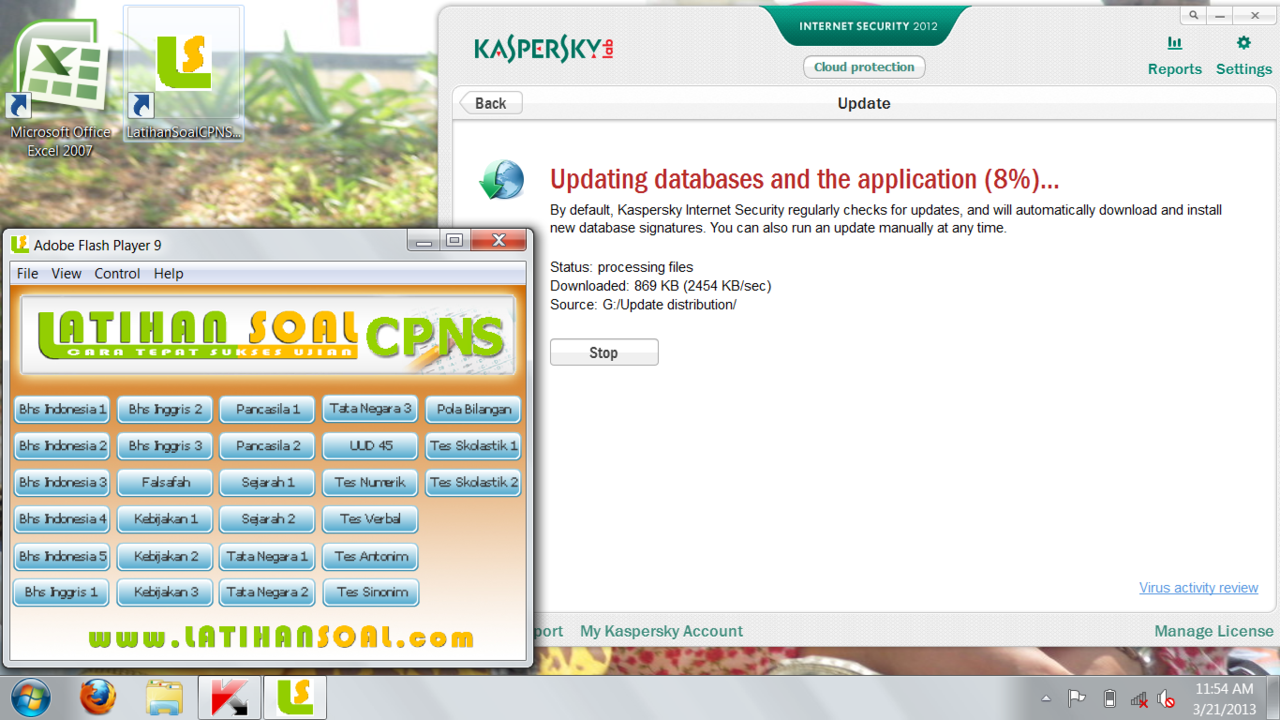The height and width of the screenshot is (720, 1280).
Task: Click the taskbar clock showing 11:54 AM
Action: click(1224, 699)
